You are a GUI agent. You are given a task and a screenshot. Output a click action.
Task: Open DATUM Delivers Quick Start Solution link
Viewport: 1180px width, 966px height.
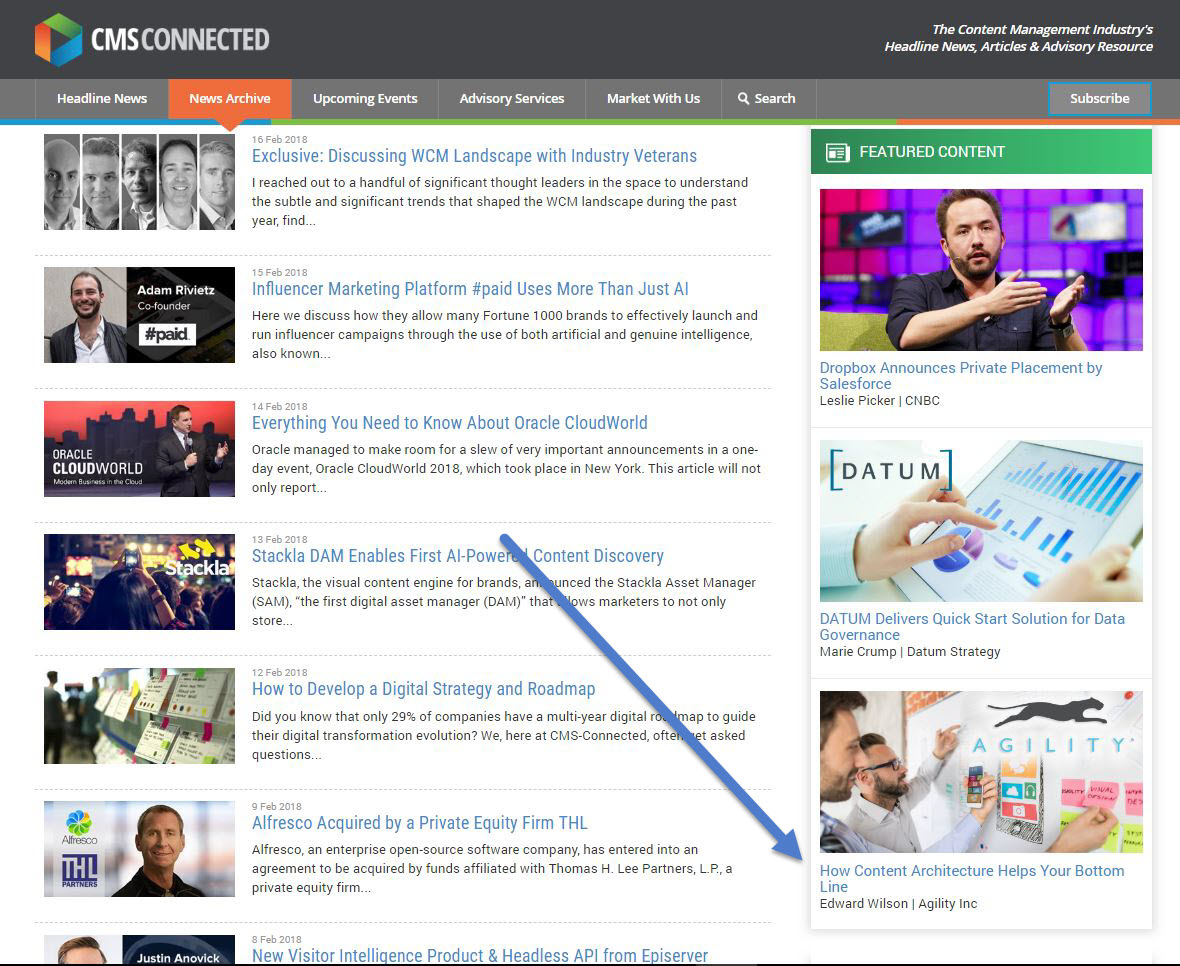(x=971, y=626)
